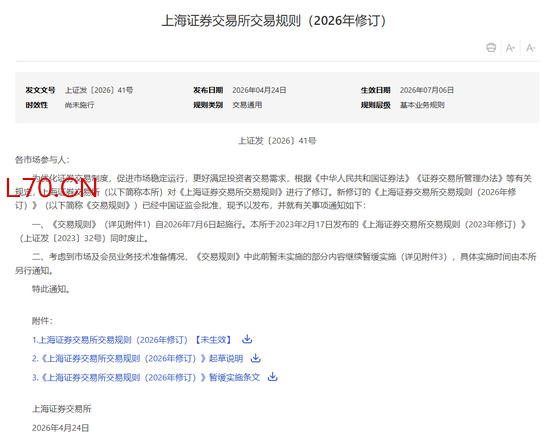Click the 生效日期 label

(x=376, y=90)
